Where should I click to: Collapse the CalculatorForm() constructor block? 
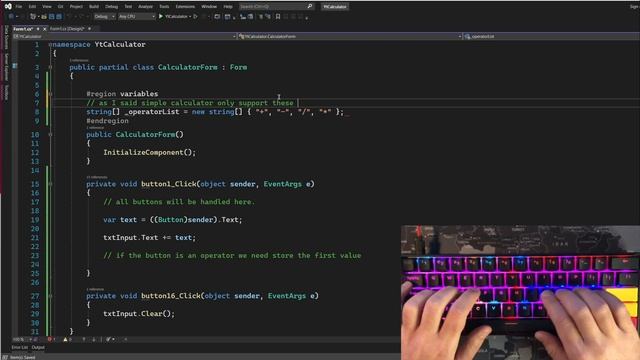click(50, 134)
